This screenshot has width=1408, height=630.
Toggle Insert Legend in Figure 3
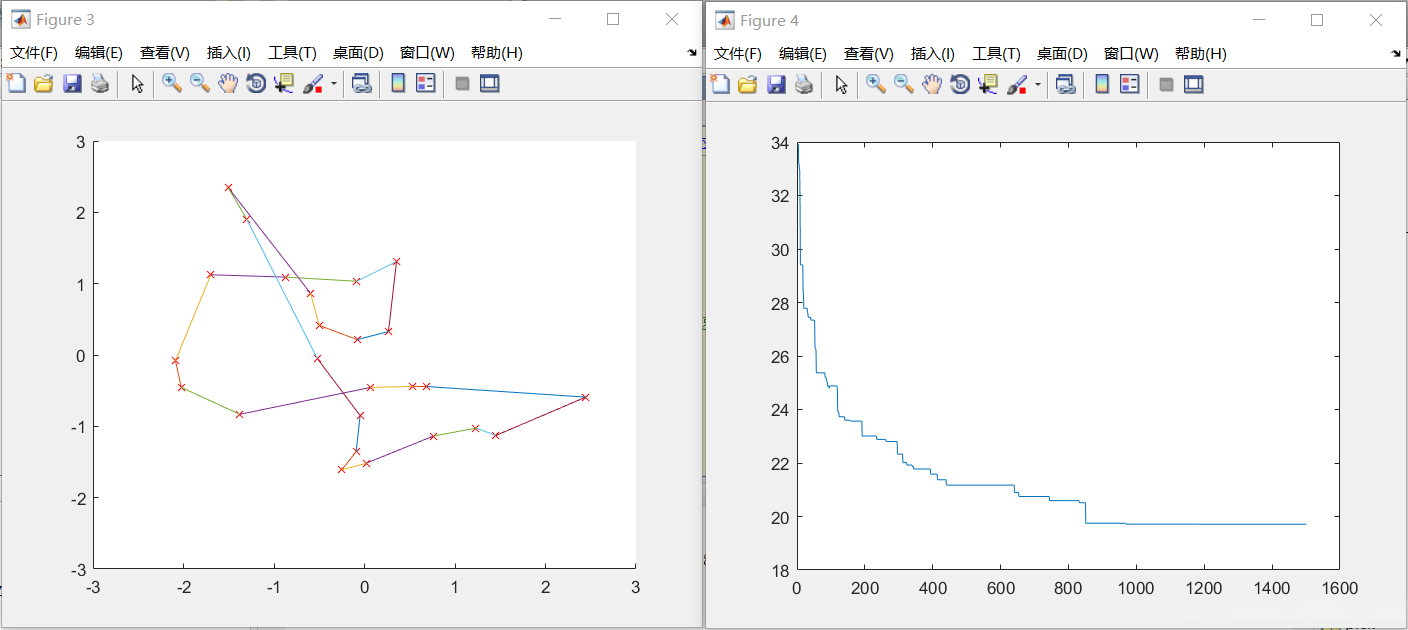[426, 84]
